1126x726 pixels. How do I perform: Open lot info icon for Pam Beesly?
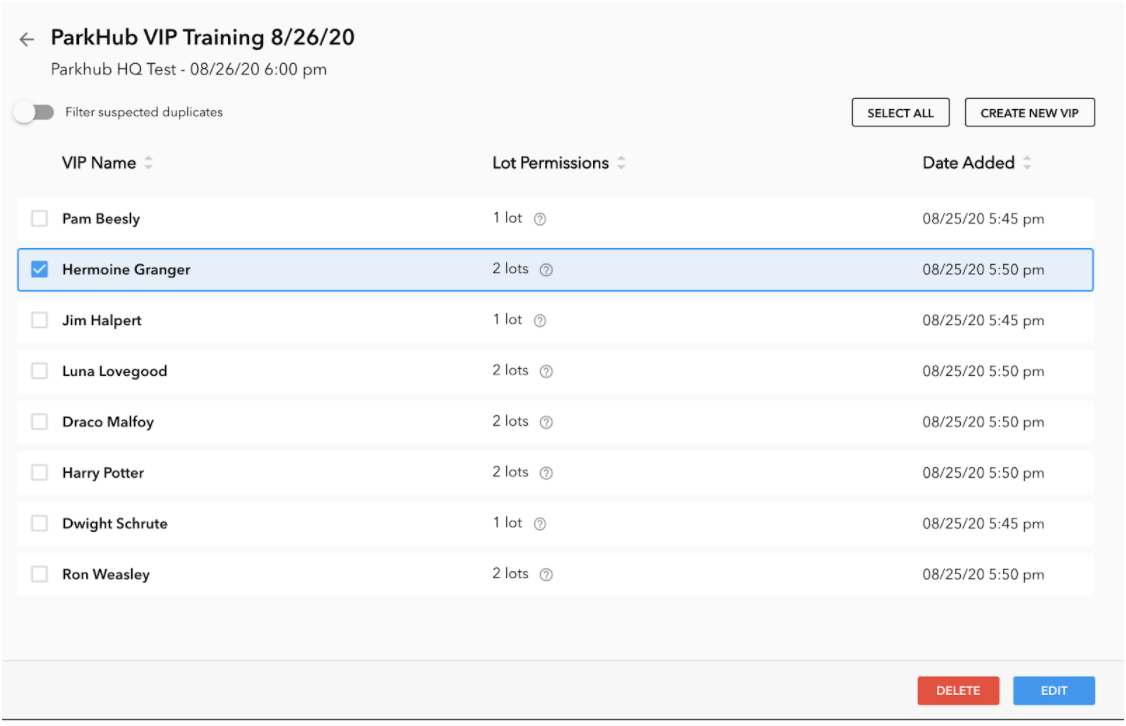pyautogui.click(x=540, y=219)
